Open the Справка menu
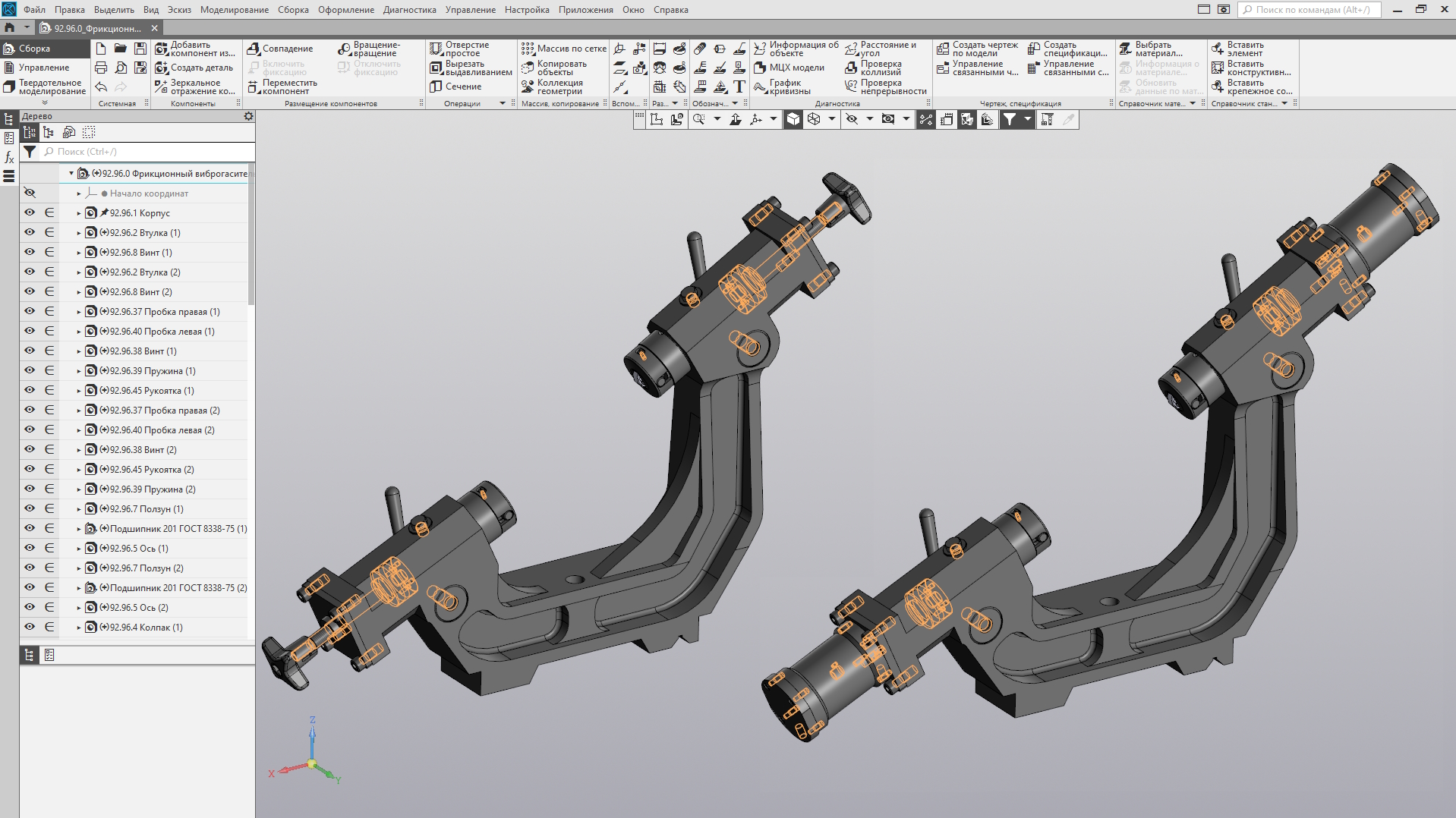1456x818 pixels. coord(671,10)
